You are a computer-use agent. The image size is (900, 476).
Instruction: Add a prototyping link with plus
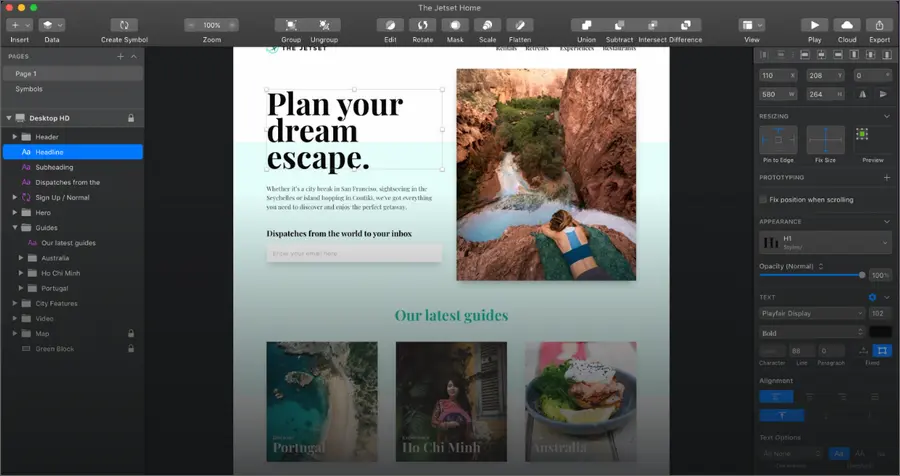pos(887,177)
